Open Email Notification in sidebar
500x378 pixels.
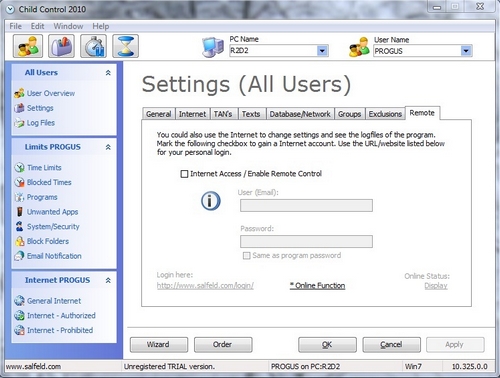[x=54, y=256]
